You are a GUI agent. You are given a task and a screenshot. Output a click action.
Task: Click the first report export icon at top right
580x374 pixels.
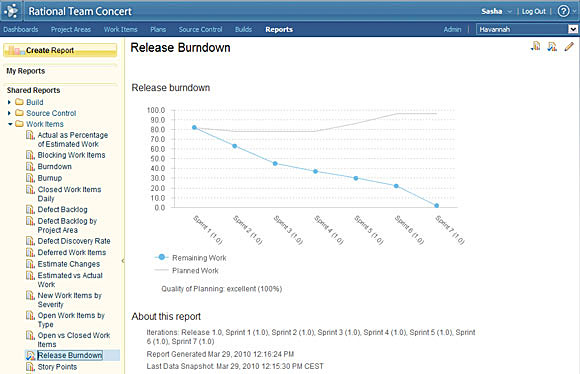536,46
